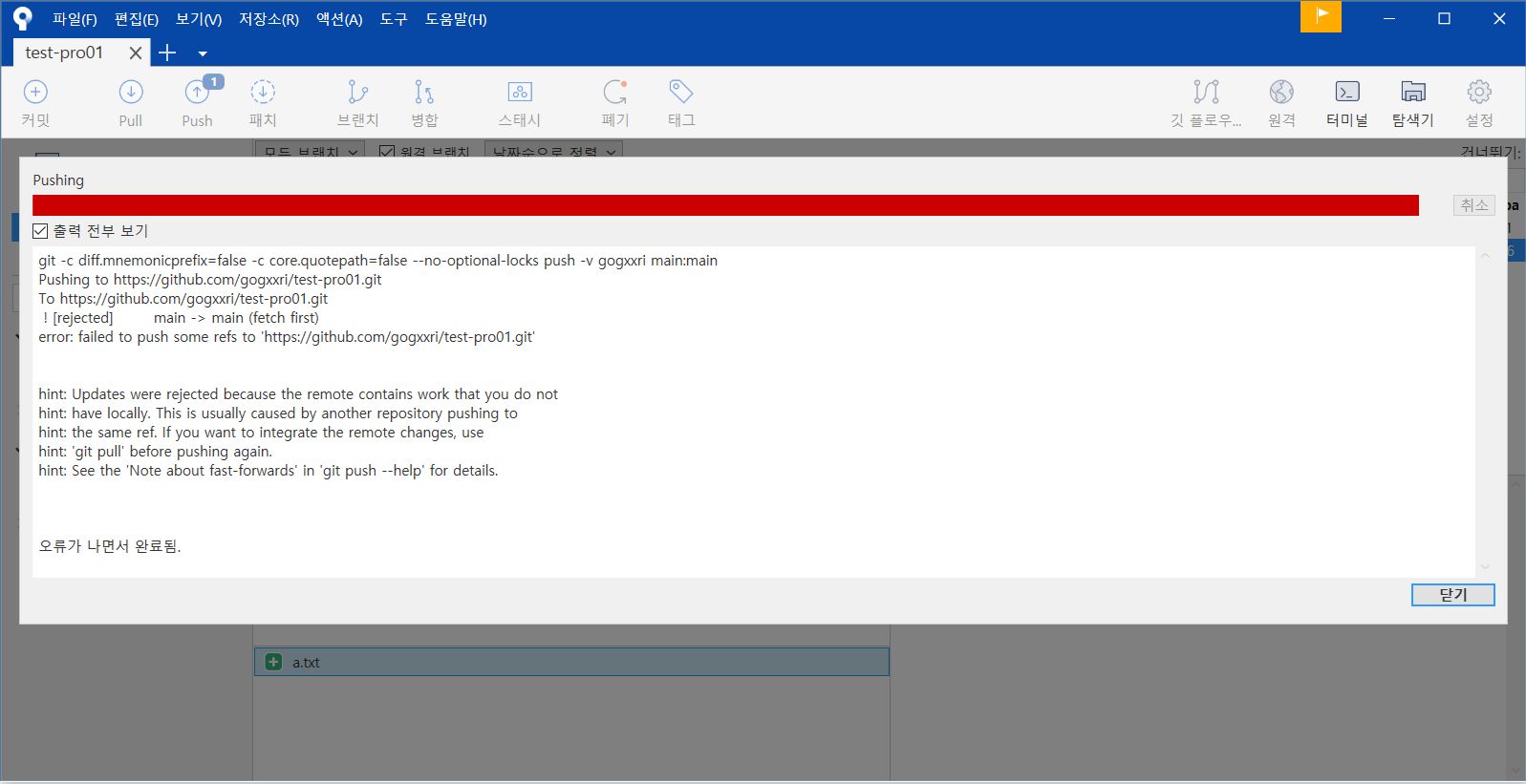Add a new tab with plus icon
This screenshot has height=784, width=1526.
(167, 53)
